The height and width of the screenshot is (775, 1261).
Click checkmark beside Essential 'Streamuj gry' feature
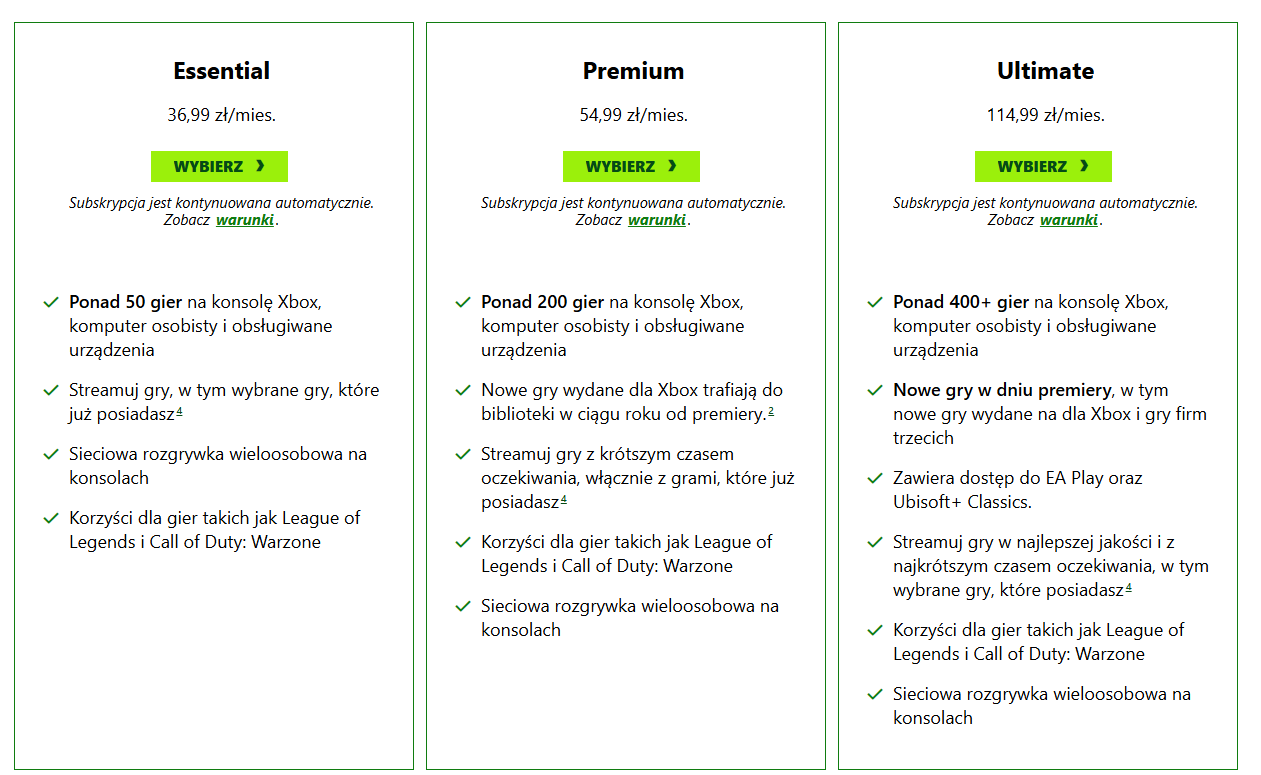click(51, 390)
